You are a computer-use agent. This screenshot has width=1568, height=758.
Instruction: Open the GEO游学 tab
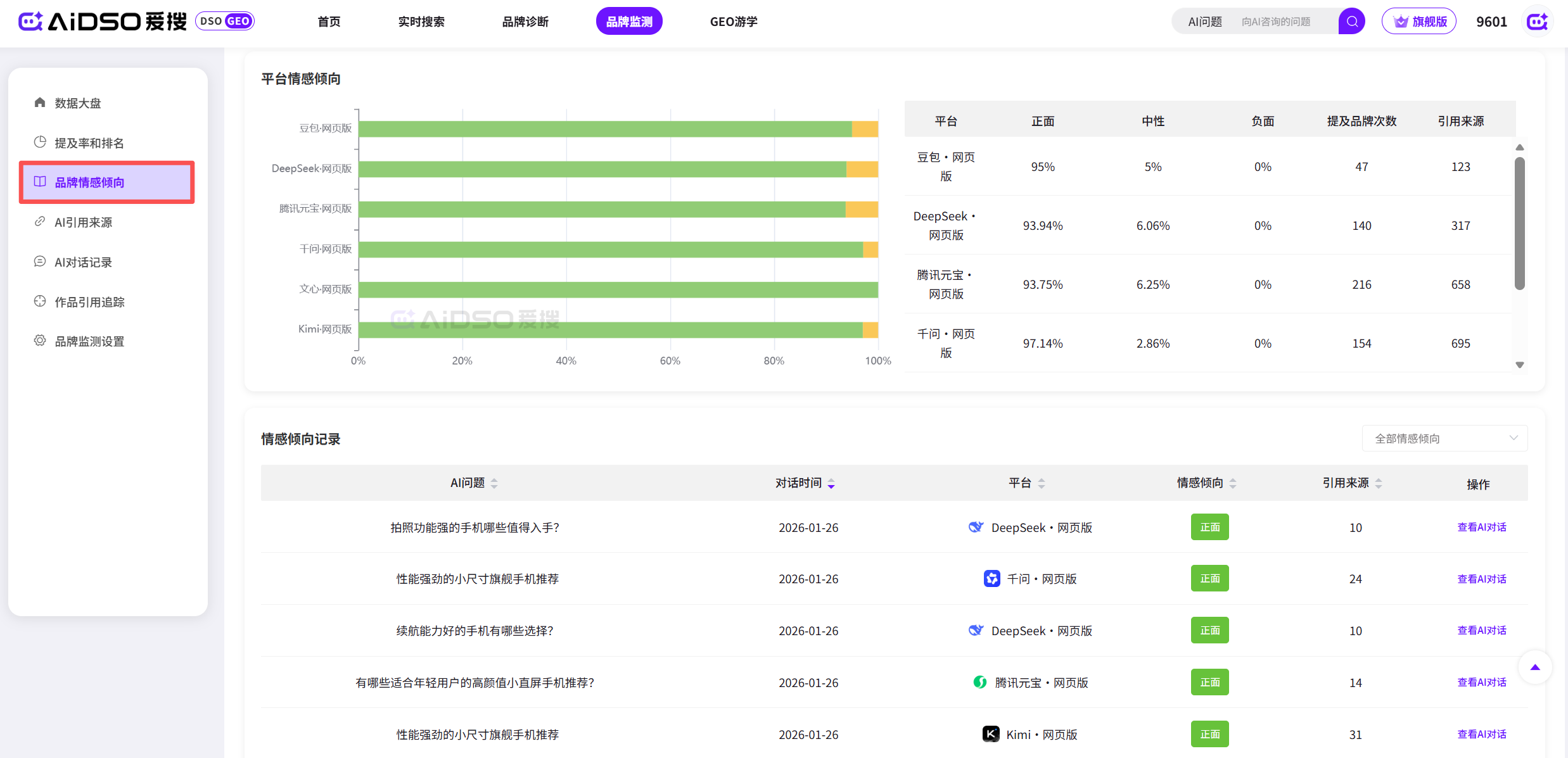[x=733, y=22]
